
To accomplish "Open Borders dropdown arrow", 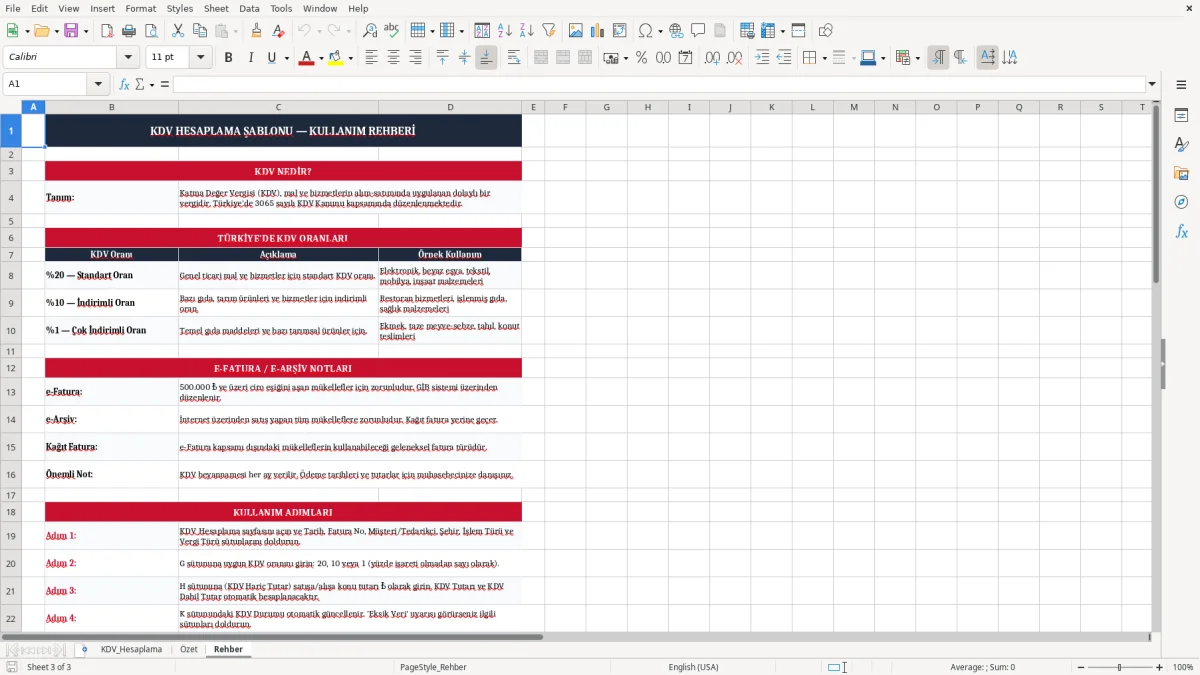I will click(824, 58).
